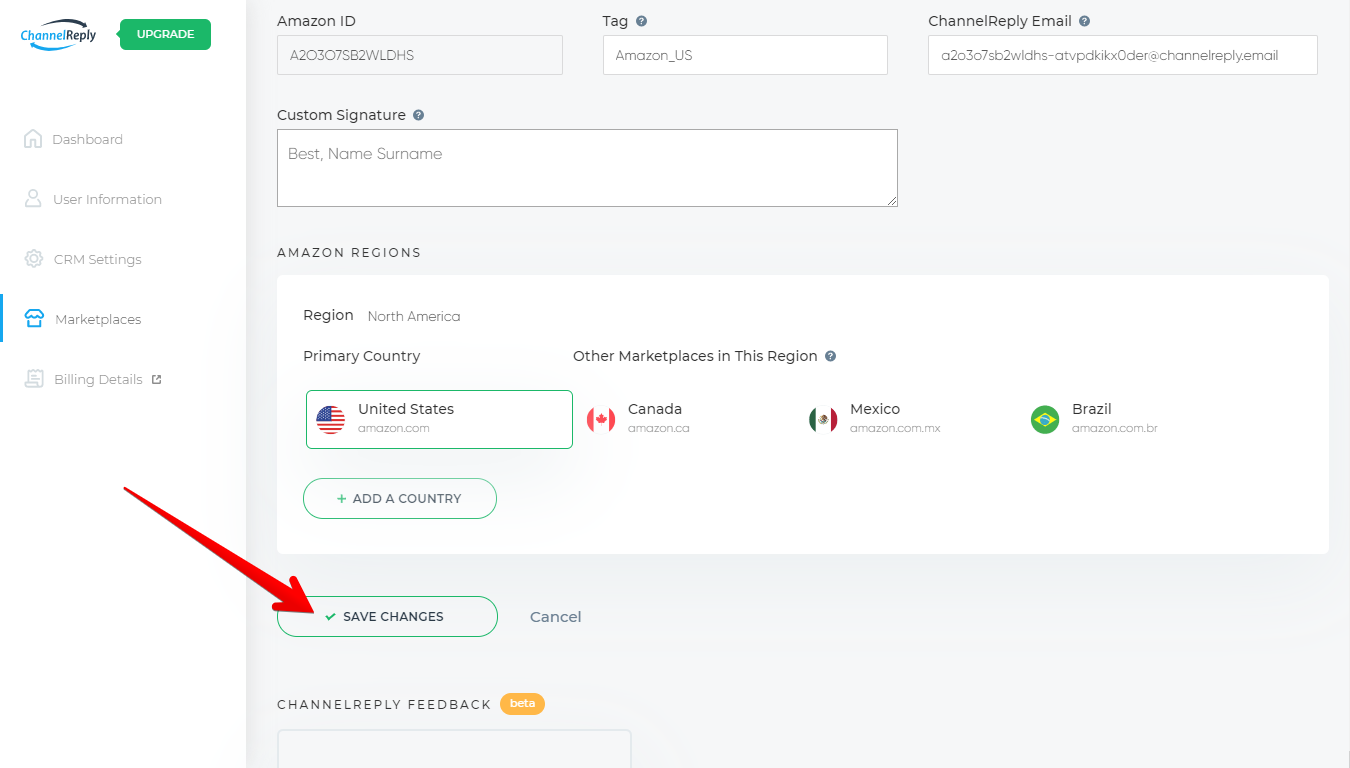This screenshot has height=768, width=1350.
Task: Select United States primary country card
Action: point(439,419)
